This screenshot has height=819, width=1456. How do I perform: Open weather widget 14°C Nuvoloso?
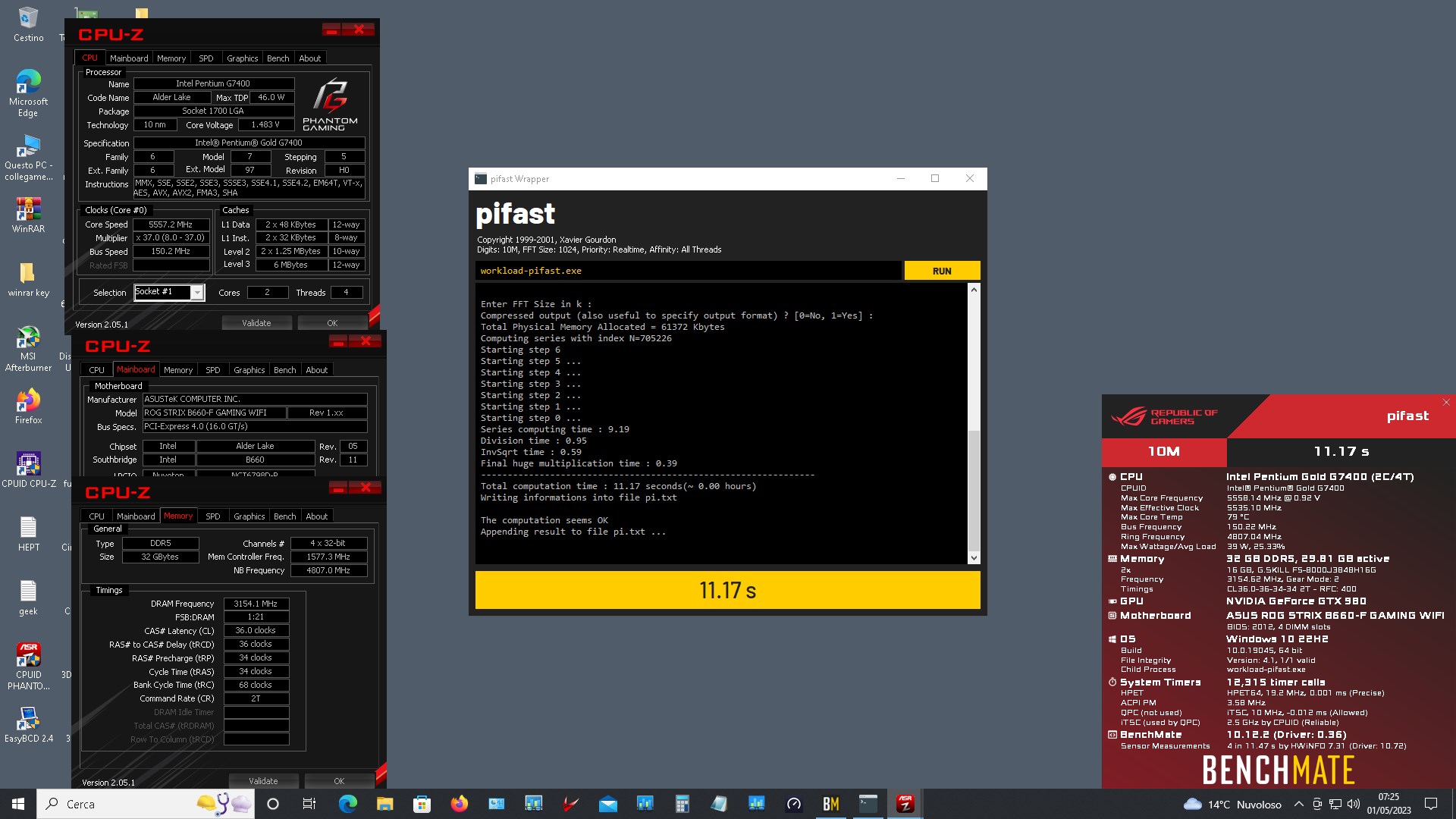[x=1232, y=804]
